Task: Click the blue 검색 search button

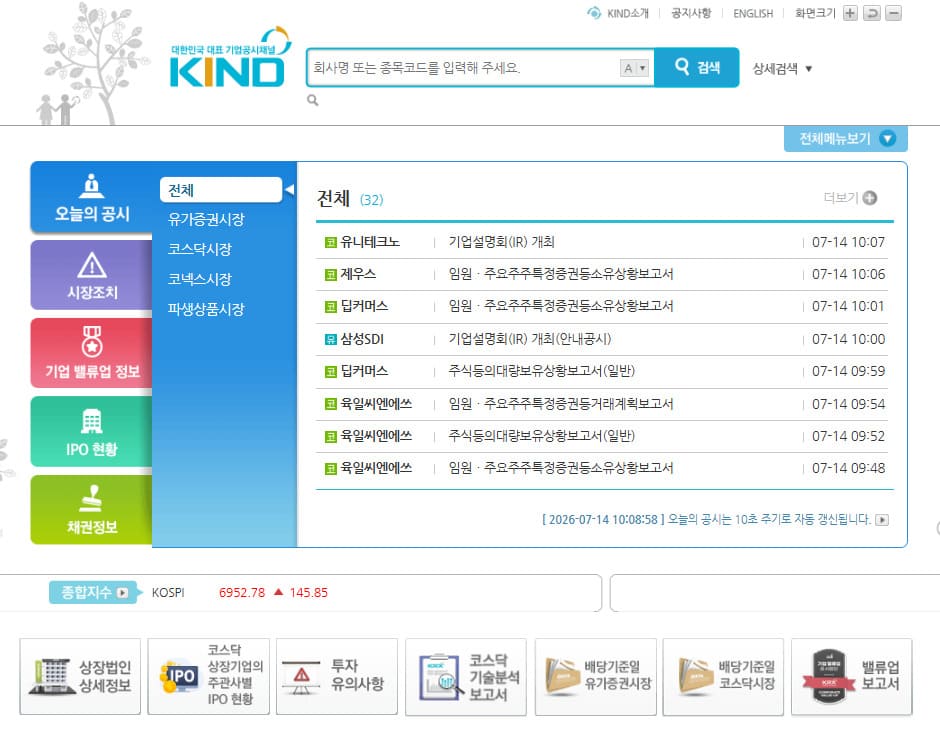Action: click(697, 67)
